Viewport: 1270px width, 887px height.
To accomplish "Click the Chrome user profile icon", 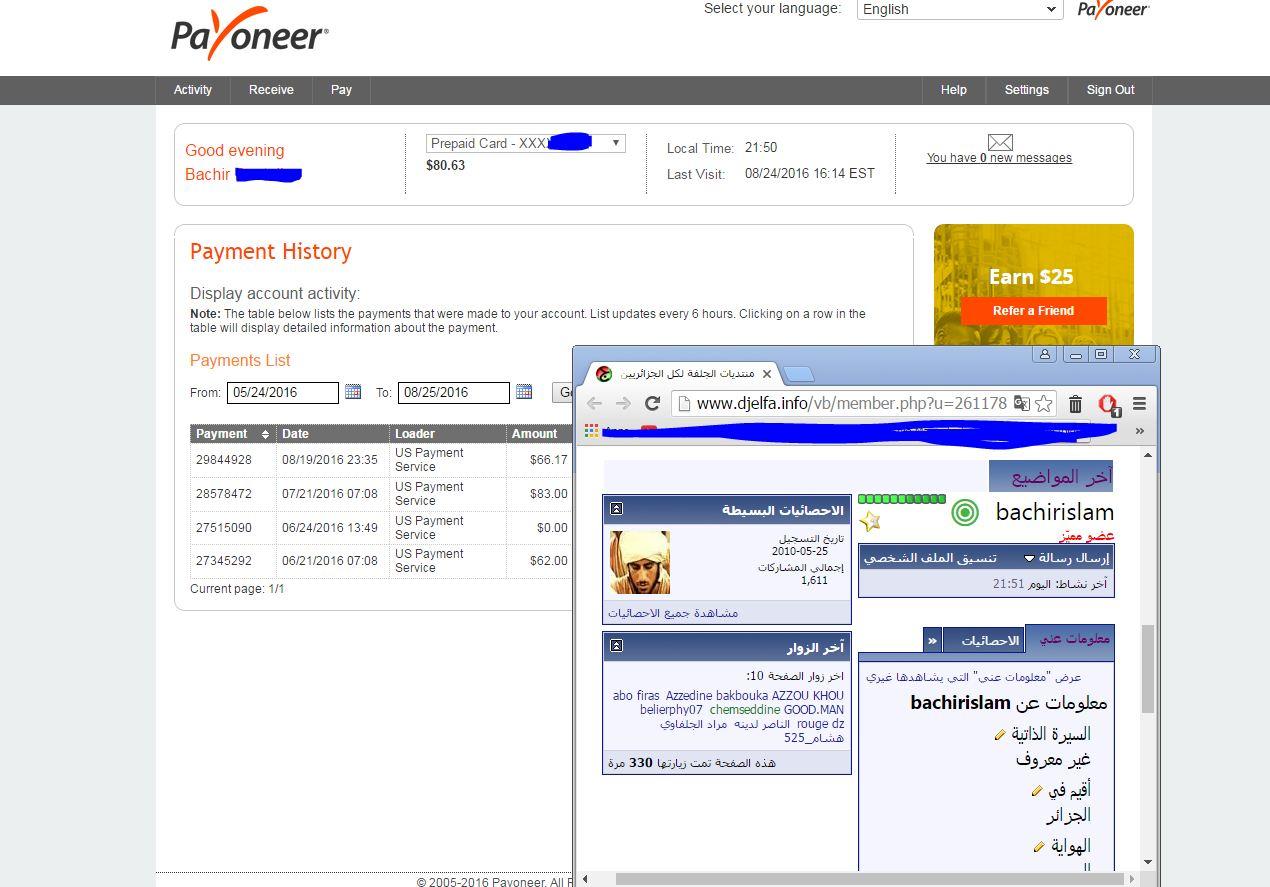I will pos(1045,354).
